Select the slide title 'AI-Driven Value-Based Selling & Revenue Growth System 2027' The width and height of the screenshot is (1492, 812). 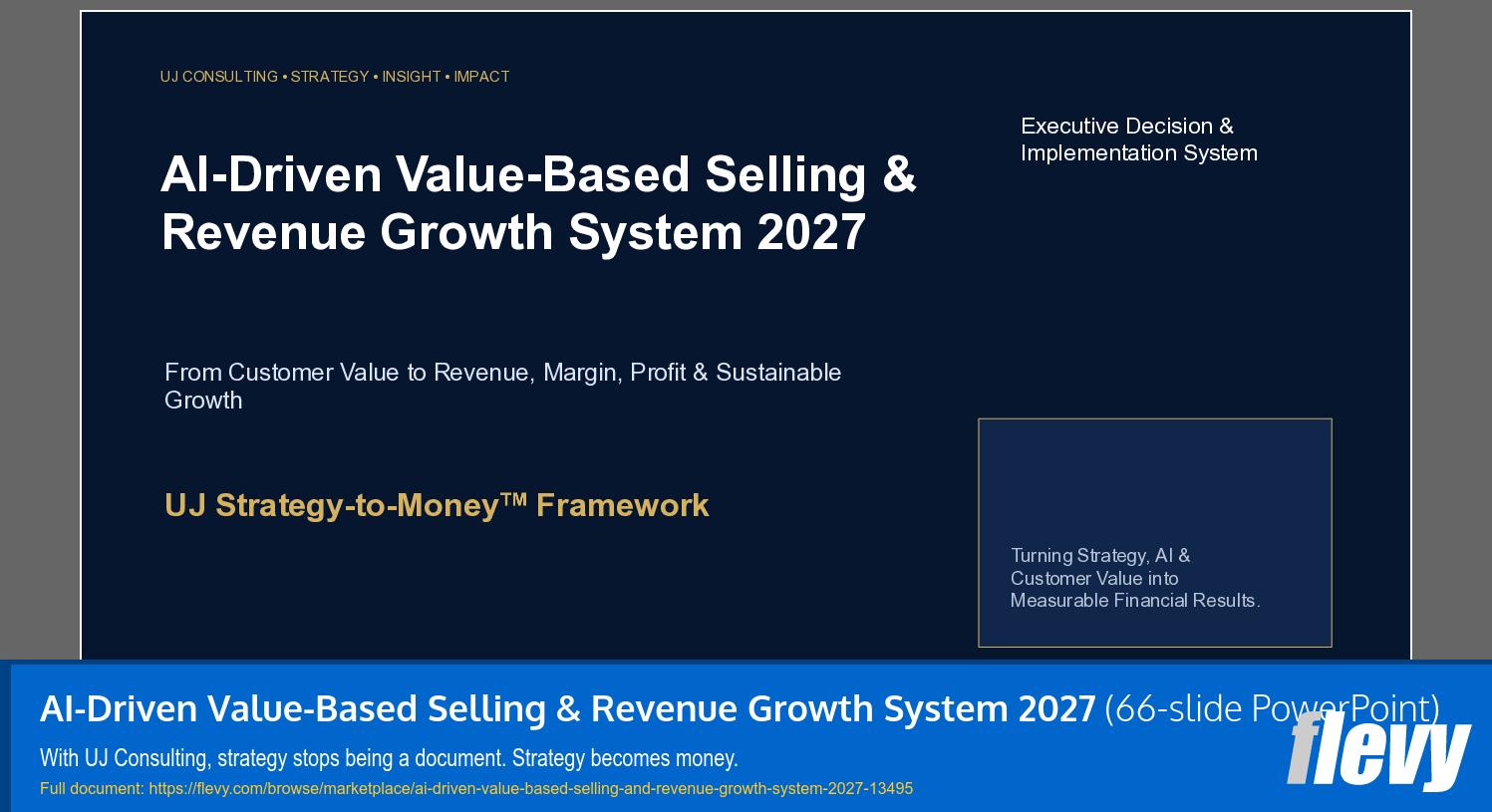(538, 203)
